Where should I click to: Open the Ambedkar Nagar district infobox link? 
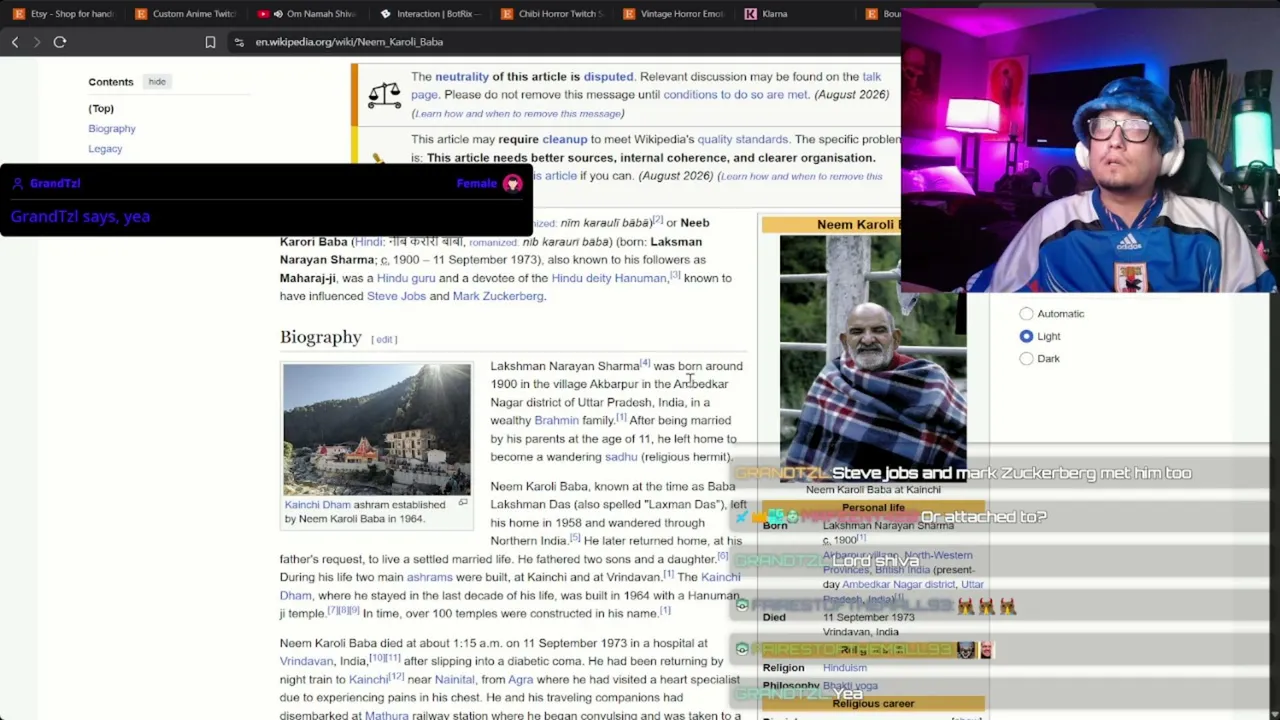click(898, 584)
